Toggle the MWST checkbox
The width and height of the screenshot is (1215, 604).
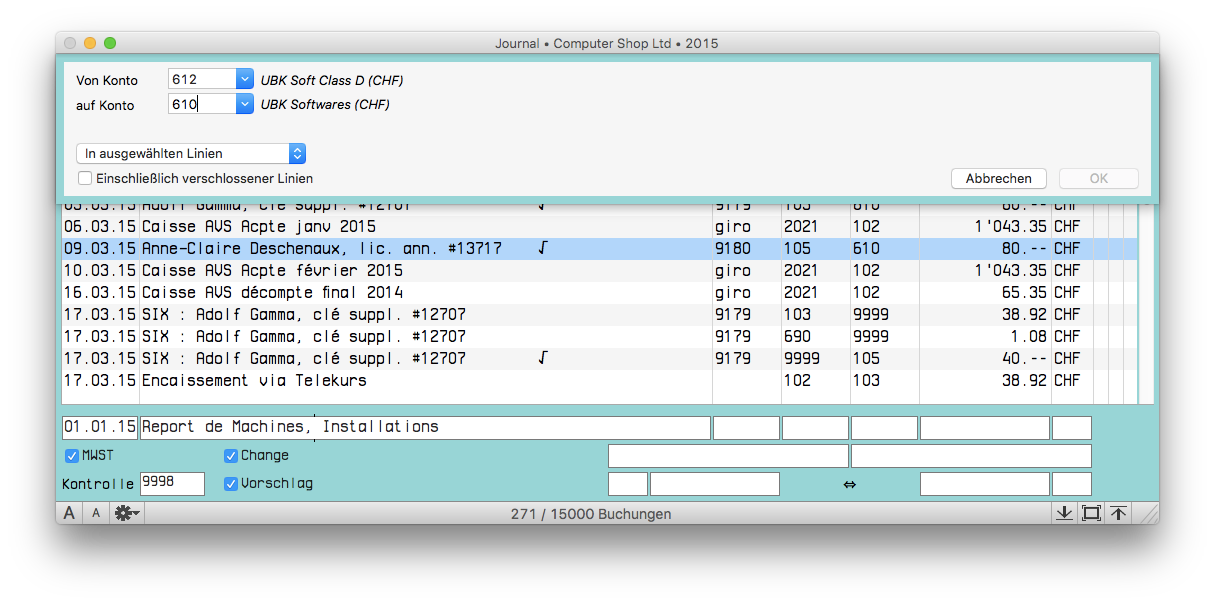coord(72,456)
